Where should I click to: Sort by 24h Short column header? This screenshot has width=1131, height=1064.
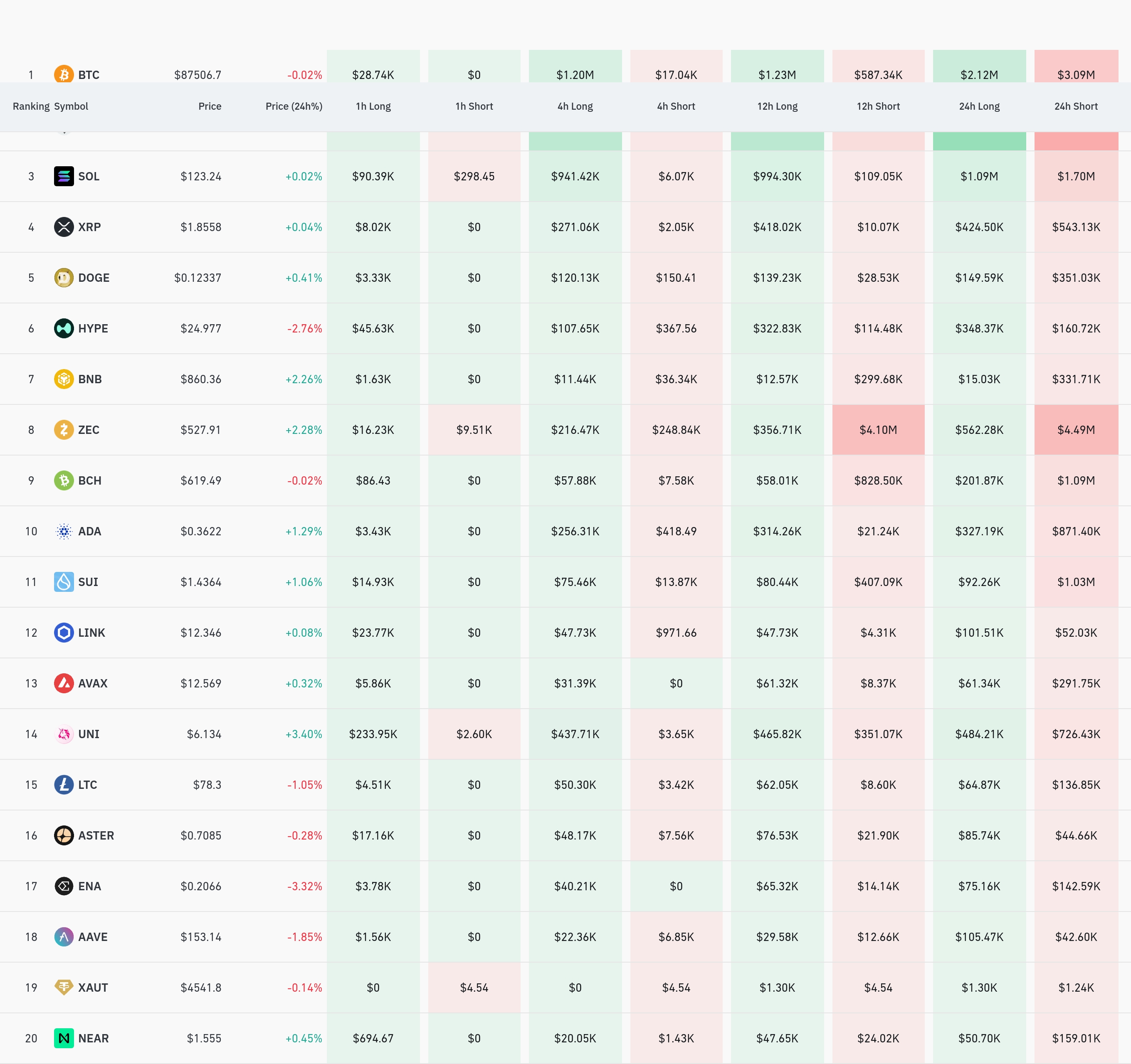click(1075, 106)
